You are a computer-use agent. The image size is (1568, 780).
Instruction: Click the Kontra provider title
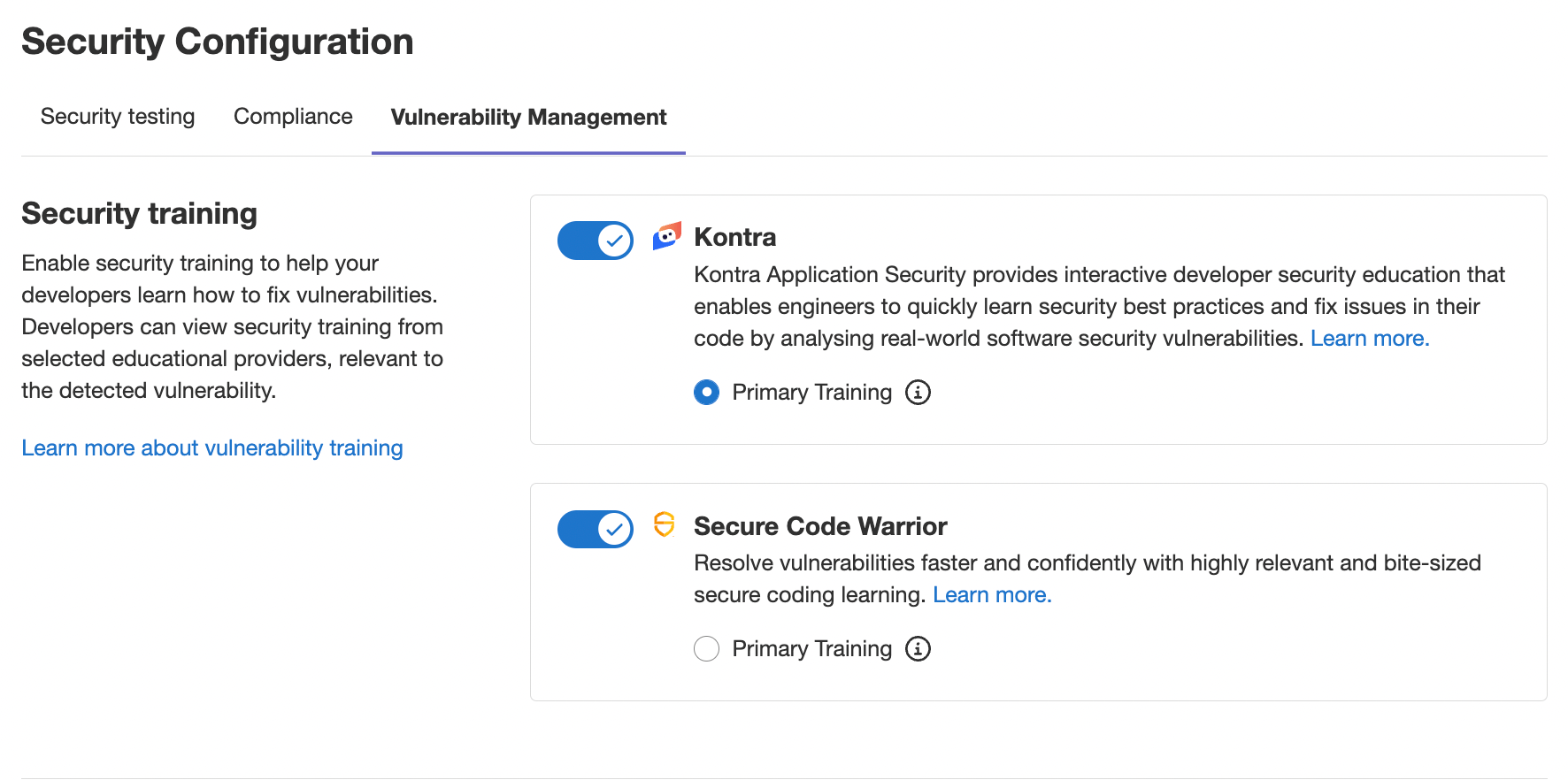[734, 237]
